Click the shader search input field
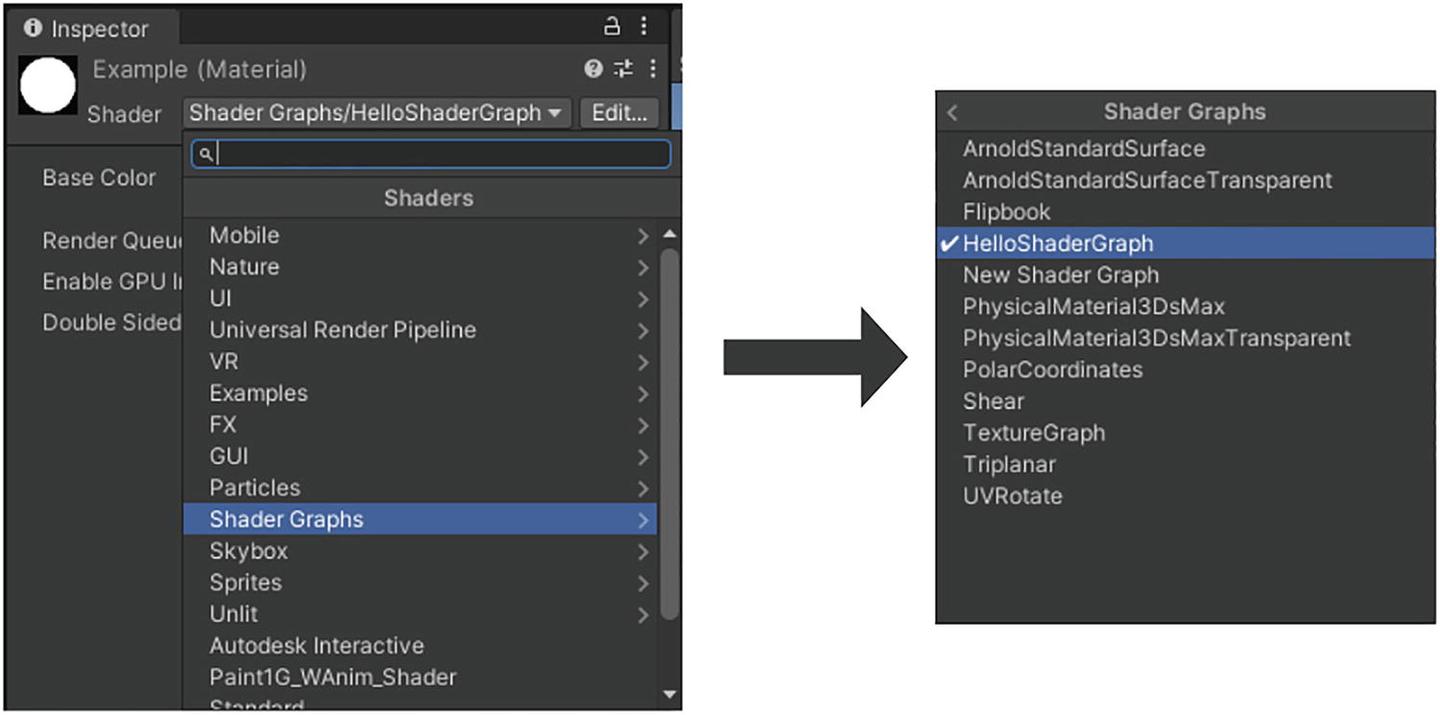This screenshot has height=715, width=1440. click(x=431, y=154)
